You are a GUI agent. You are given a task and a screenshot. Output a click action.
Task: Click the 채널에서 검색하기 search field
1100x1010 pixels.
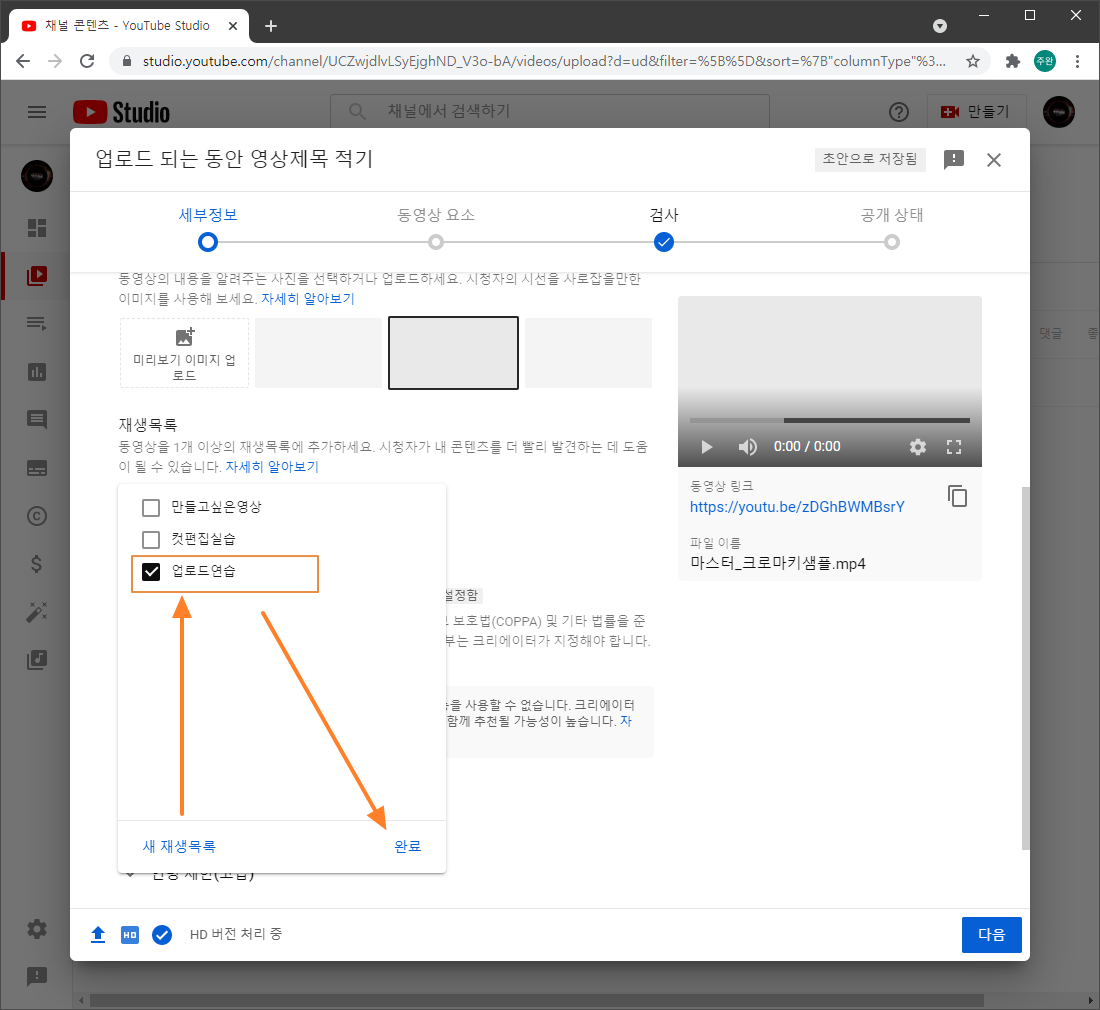tap(550, 112)
